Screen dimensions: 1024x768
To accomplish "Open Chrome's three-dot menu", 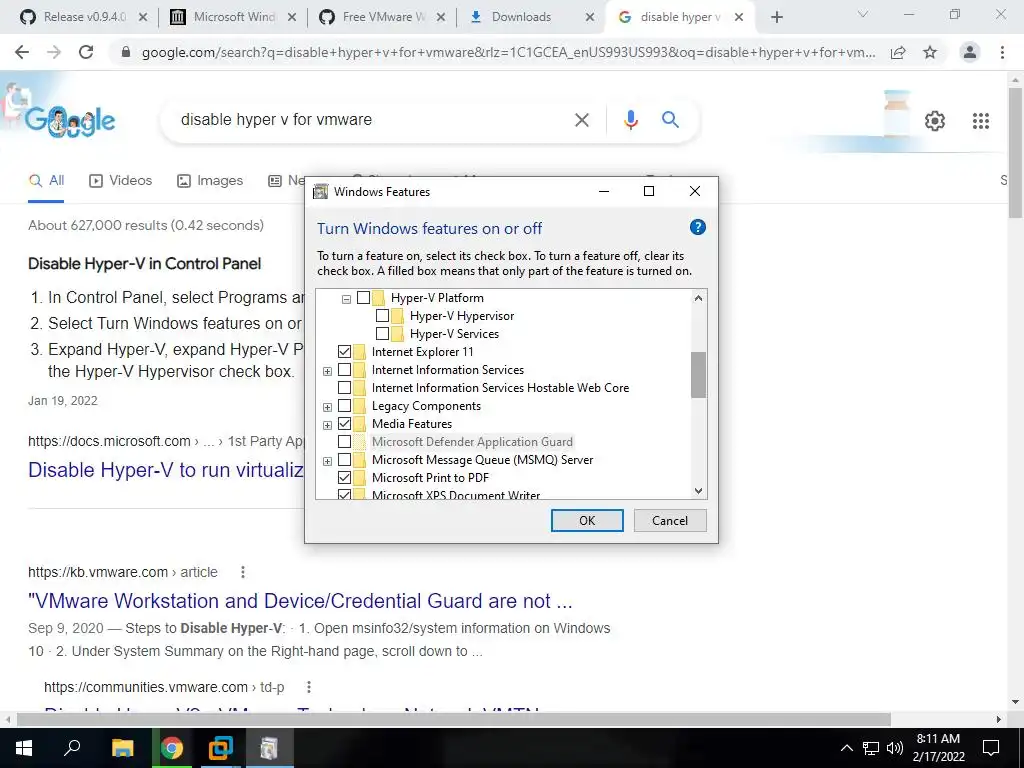I will pyautogui.click(x=1002, y=52).
